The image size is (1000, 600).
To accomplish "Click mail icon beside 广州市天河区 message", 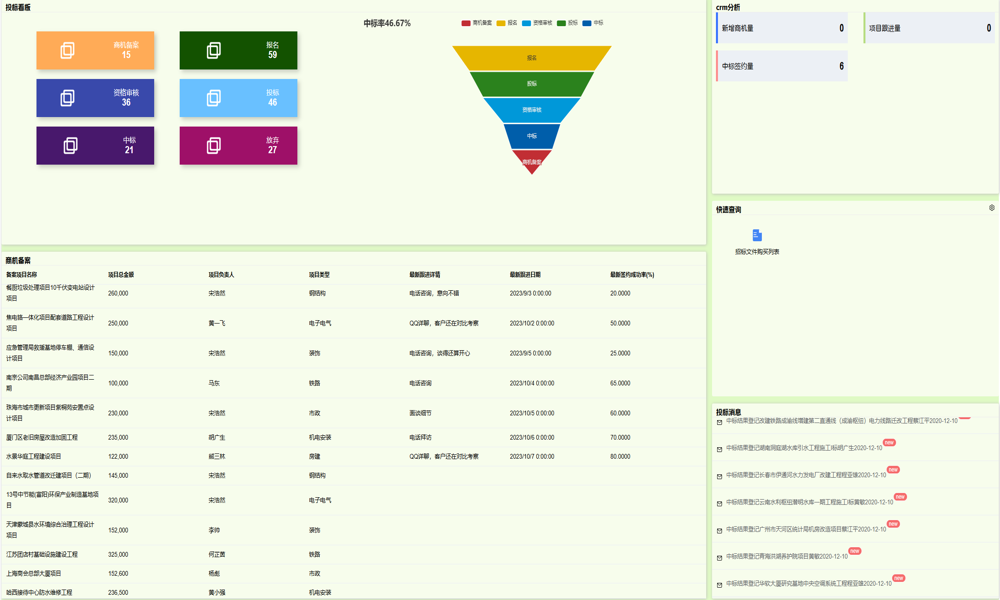I will click(x=719, y=530).
